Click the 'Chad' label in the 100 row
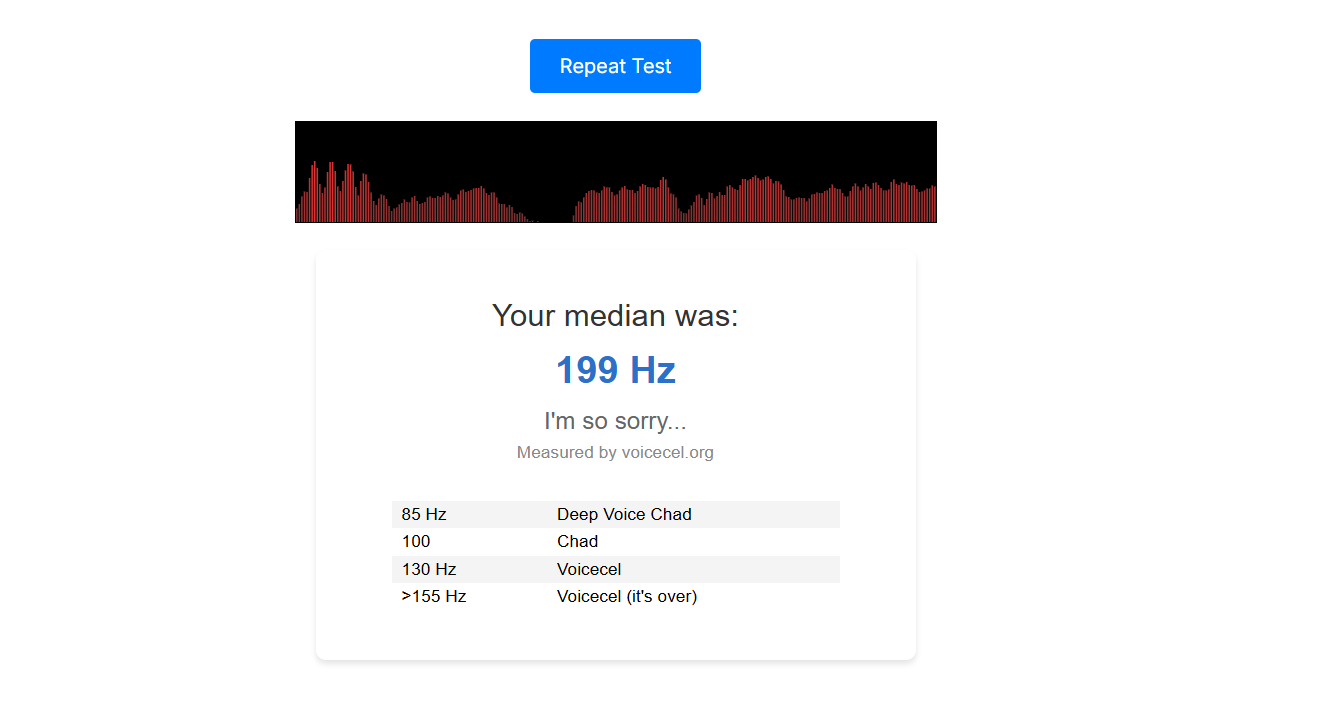 [x=577, y=542]
